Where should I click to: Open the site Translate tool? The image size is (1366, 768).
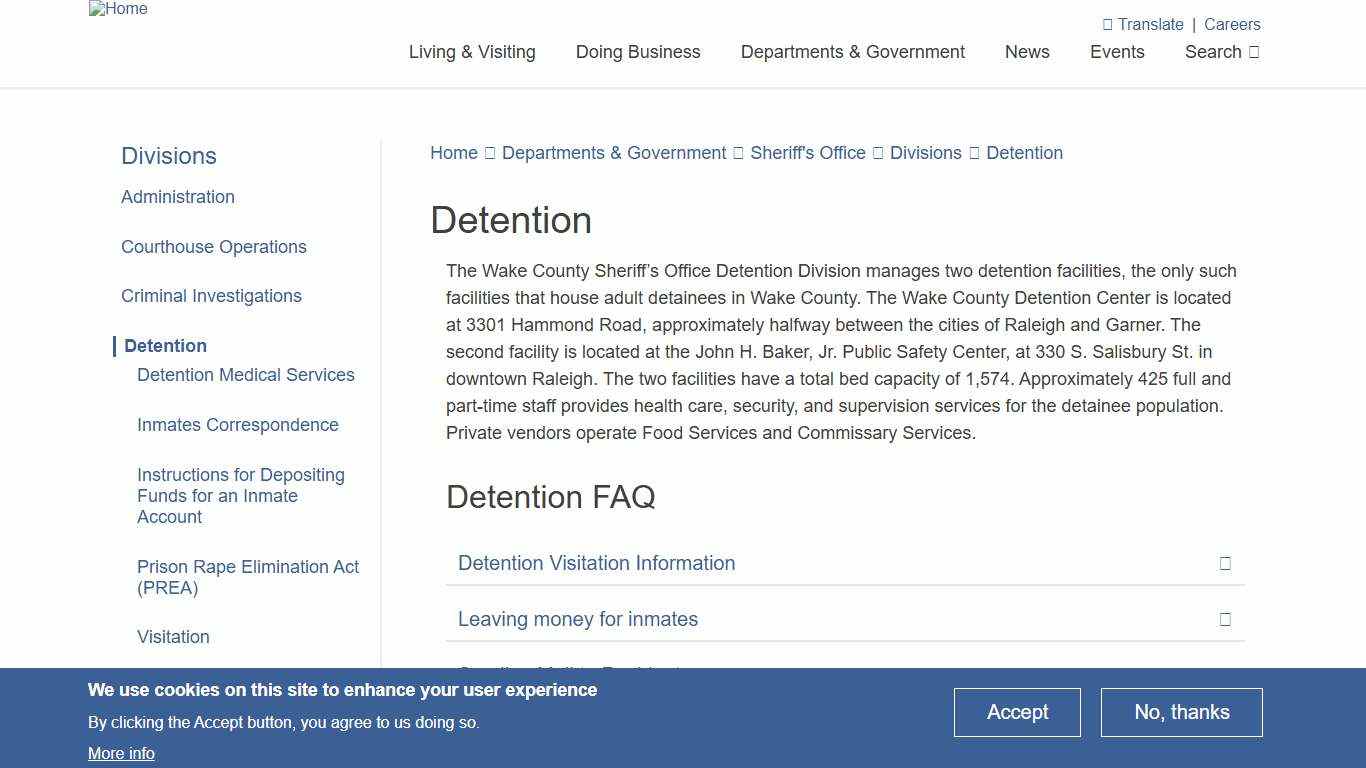pos(1143,24)
